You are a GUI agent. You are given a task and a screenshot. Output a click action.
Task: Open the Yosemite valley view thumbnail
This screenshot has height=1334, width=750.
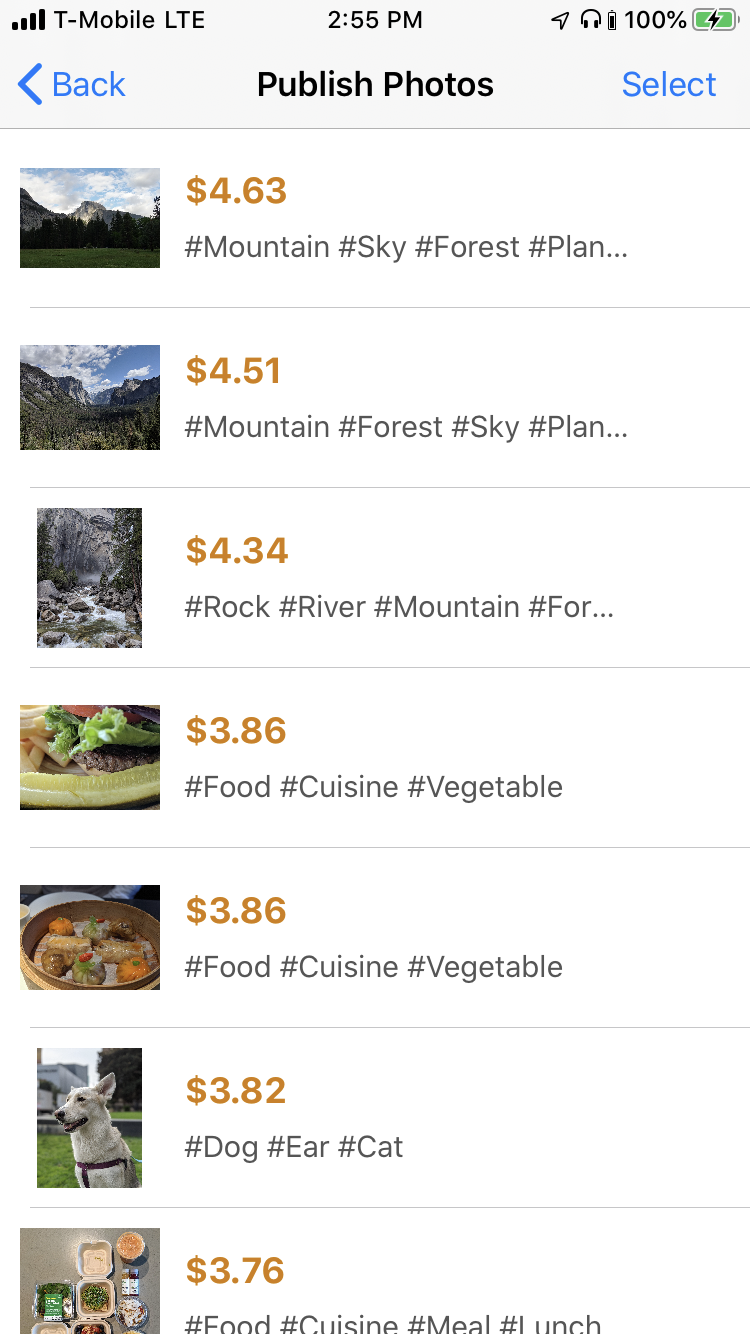click(x=90, y=397)
